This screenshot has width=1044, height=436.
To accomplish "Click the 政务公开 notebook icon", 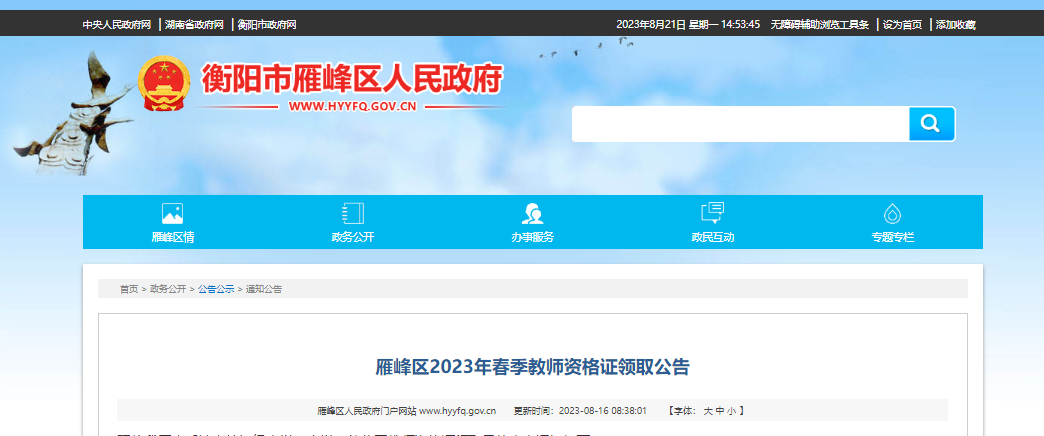I will pyautogui.click(x=352, y=213).
